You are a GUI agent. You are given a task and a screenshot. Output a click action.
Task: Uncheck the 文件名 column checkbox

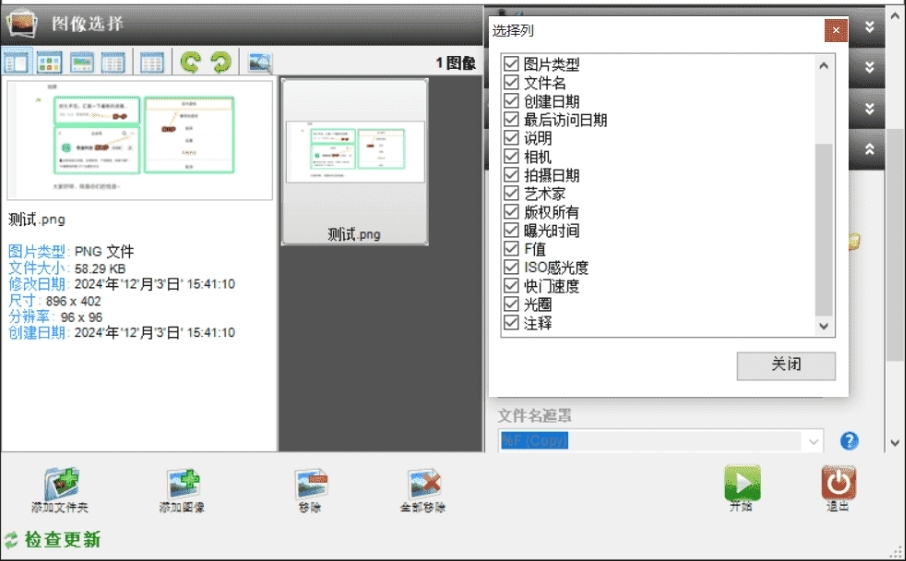[x=511, y=82]
